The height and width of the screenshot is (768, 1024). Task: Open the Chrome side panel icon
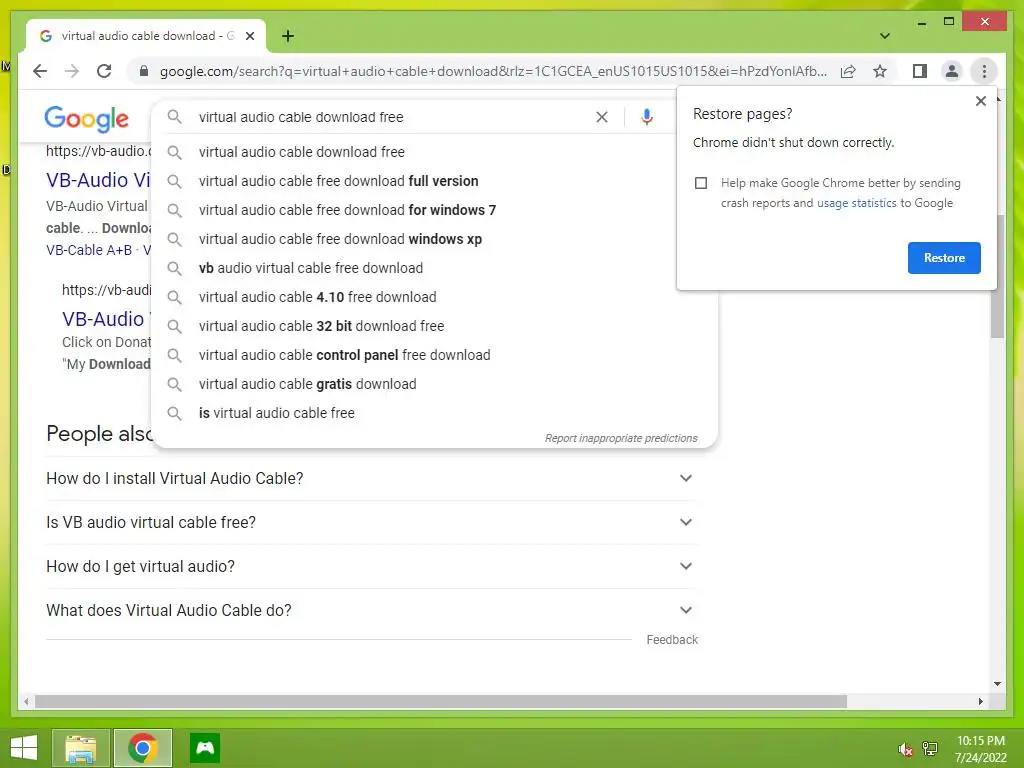(920, 71)
